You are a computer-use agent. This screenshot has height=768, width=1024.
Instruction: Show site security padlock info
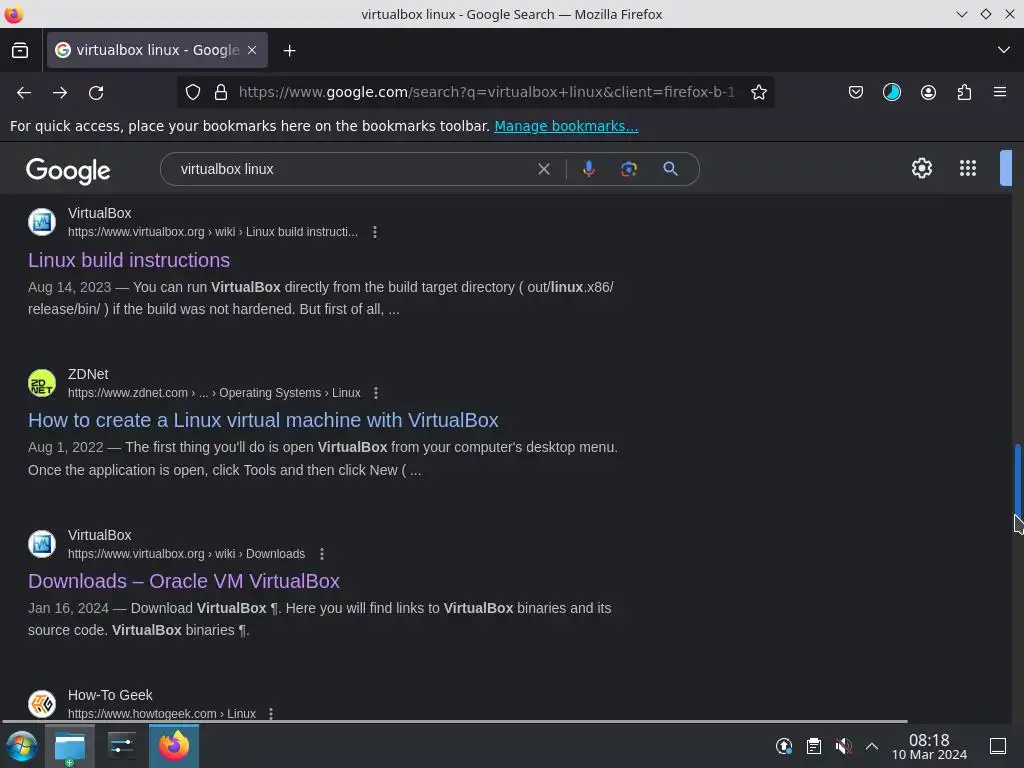221,92
